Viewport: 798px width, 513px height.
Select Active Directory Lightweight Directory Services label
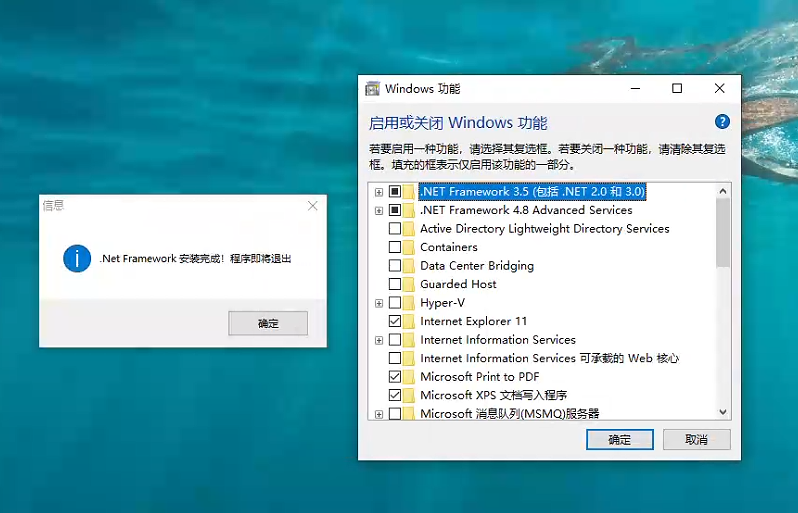(545, 229)
